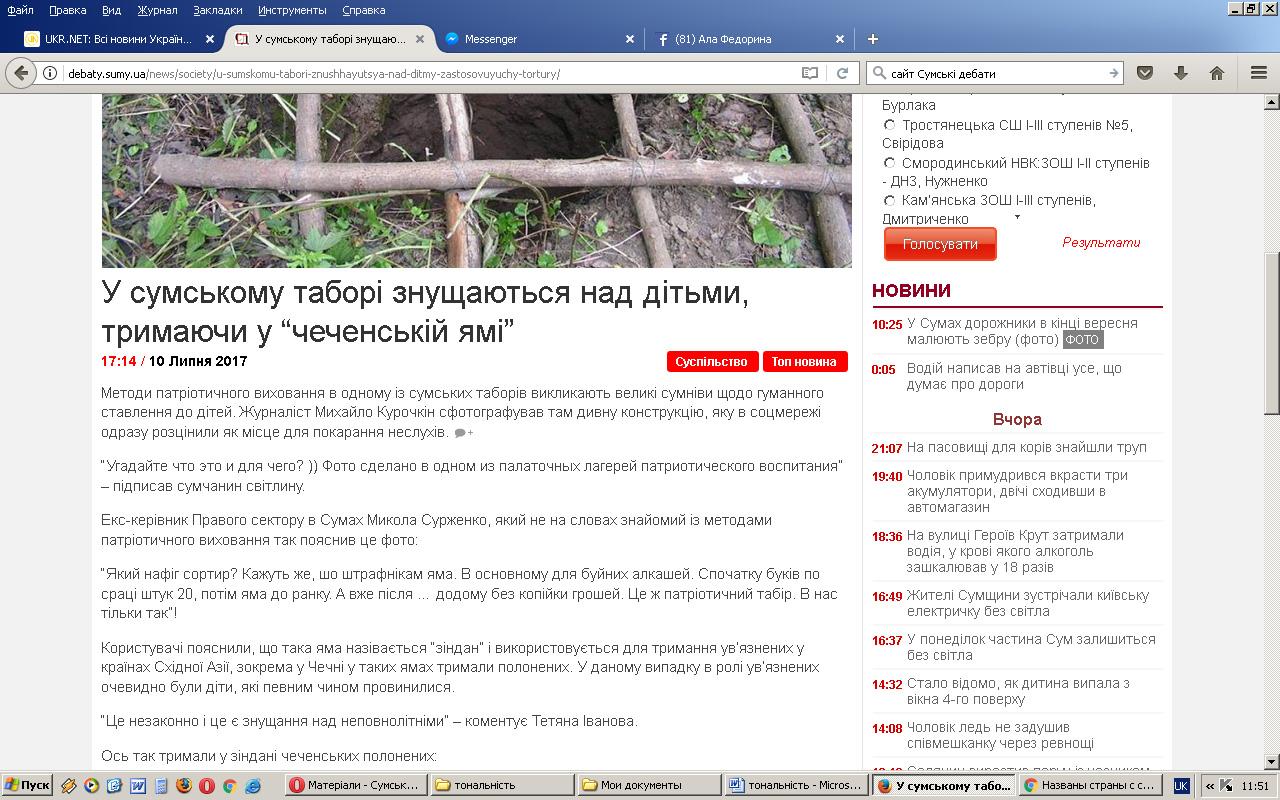The height and width of the screenshot is (800, 1280).
Task: Open the Справка menu
Action: pyautogui.click(x=364, y=10)
